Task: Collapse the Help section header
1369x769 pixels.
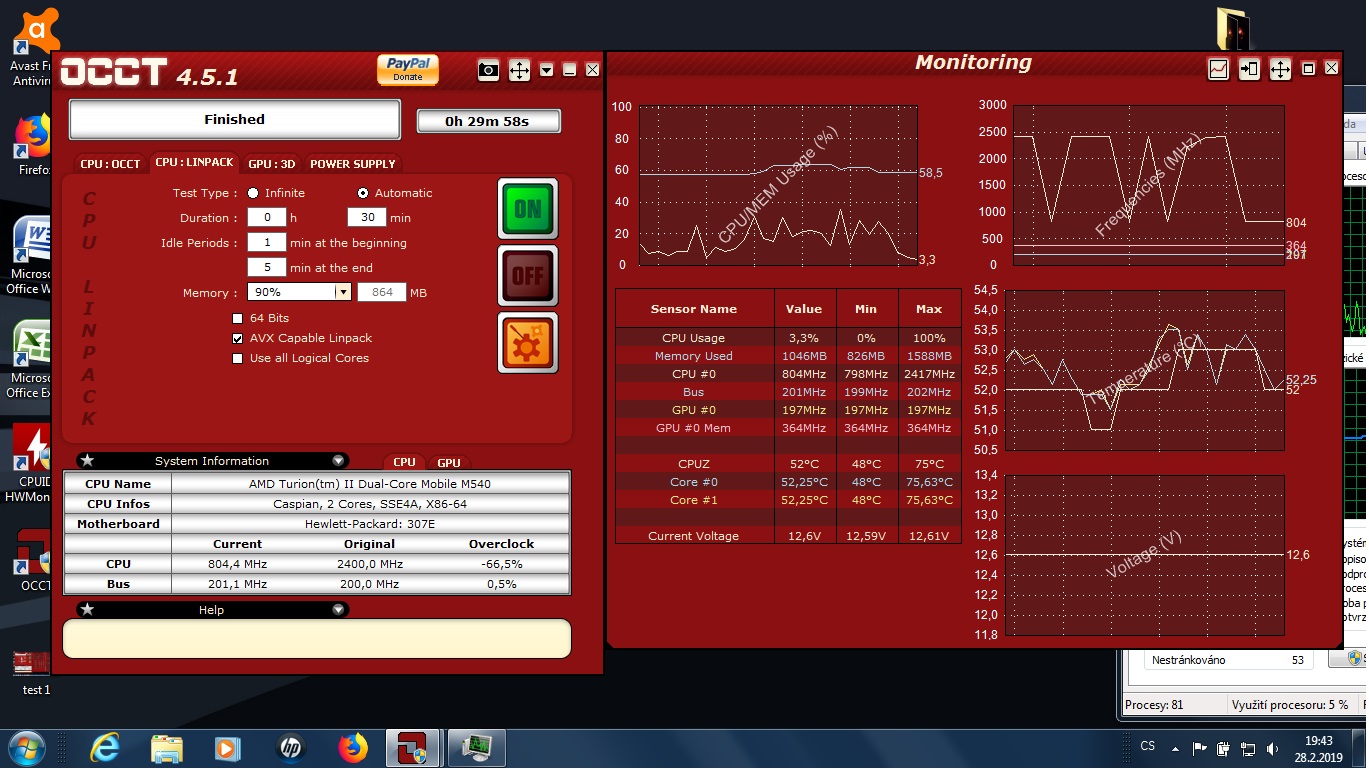Action: point(212,610)
